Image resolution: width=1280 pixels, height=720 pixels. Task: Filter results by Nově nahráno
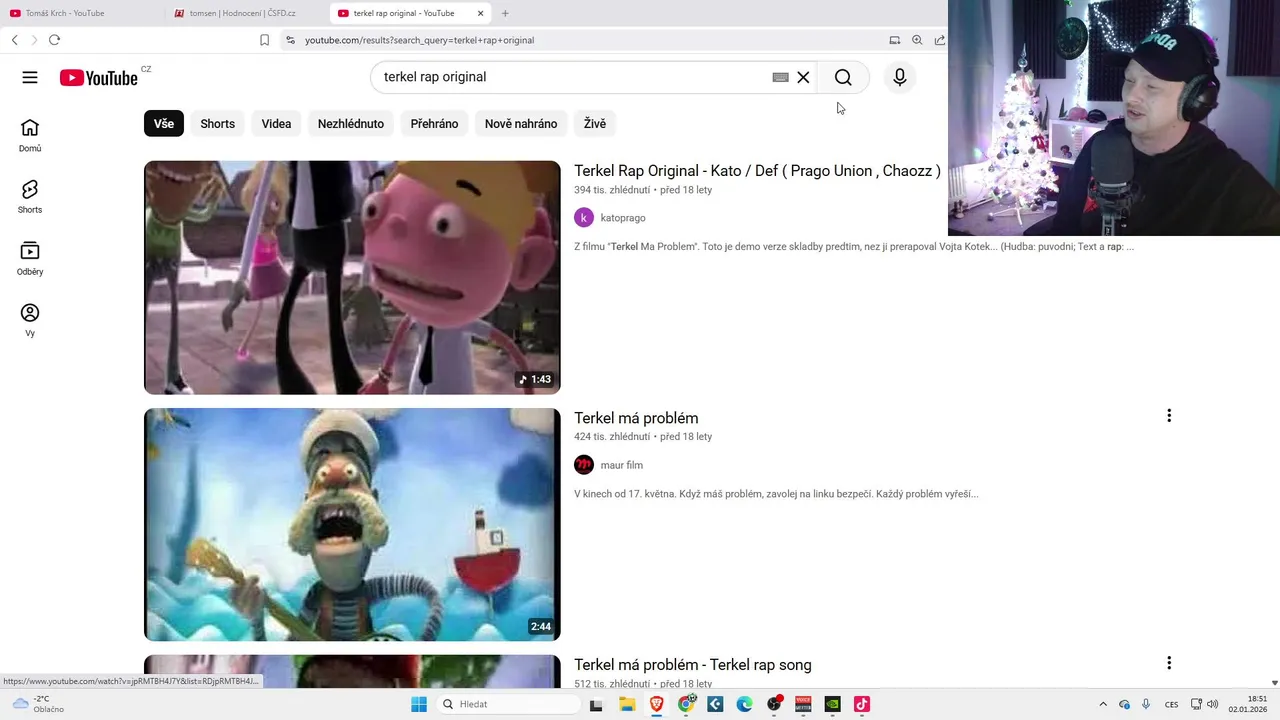click(x=521, y=124)
